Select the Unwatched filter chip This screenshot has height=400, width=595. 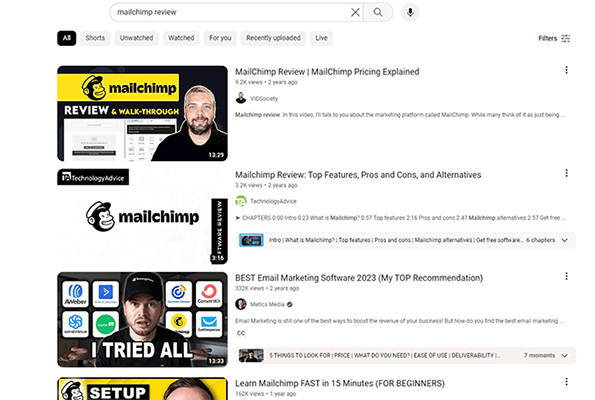137,38
